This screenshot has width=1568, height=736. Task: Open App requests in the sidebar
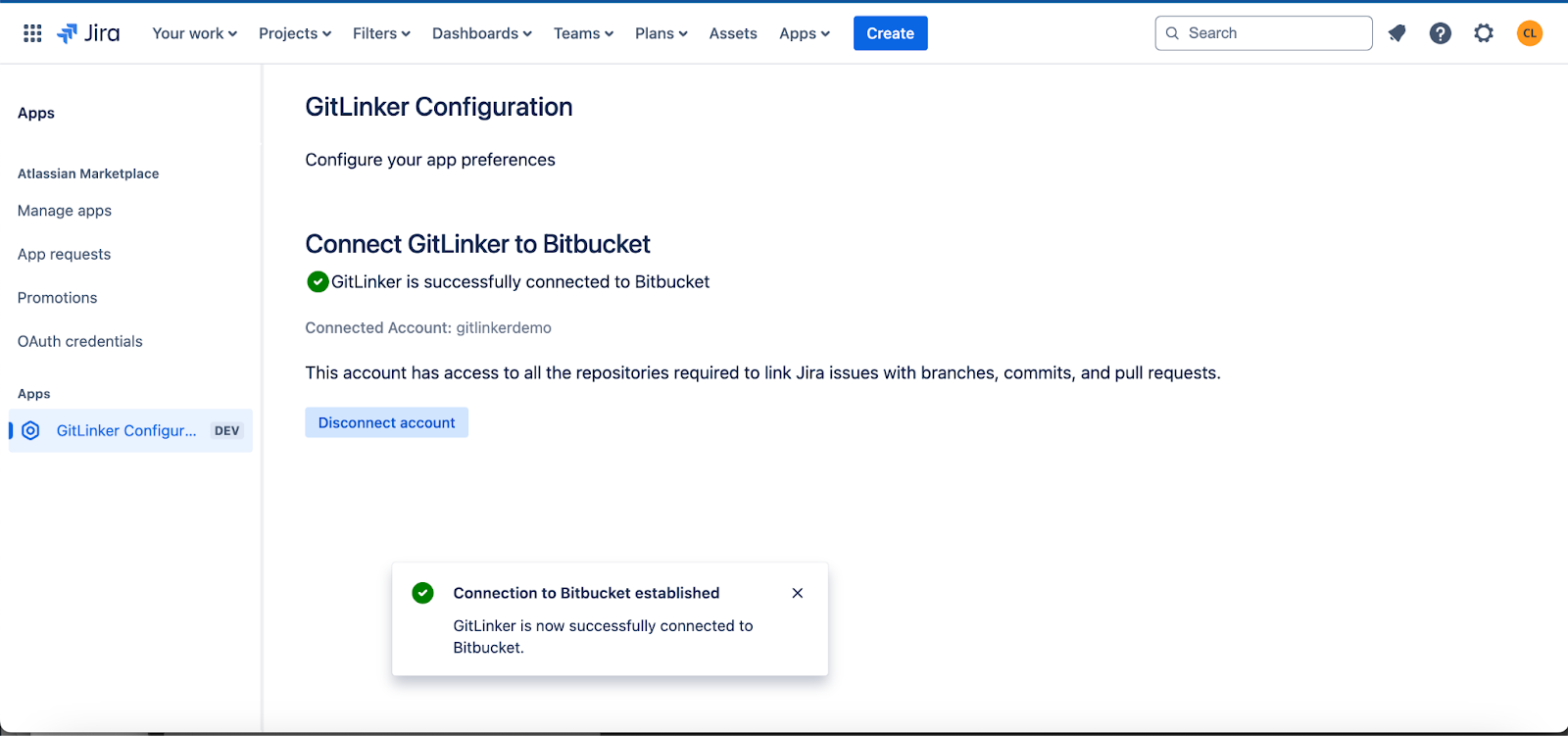(x=65, y=254)
